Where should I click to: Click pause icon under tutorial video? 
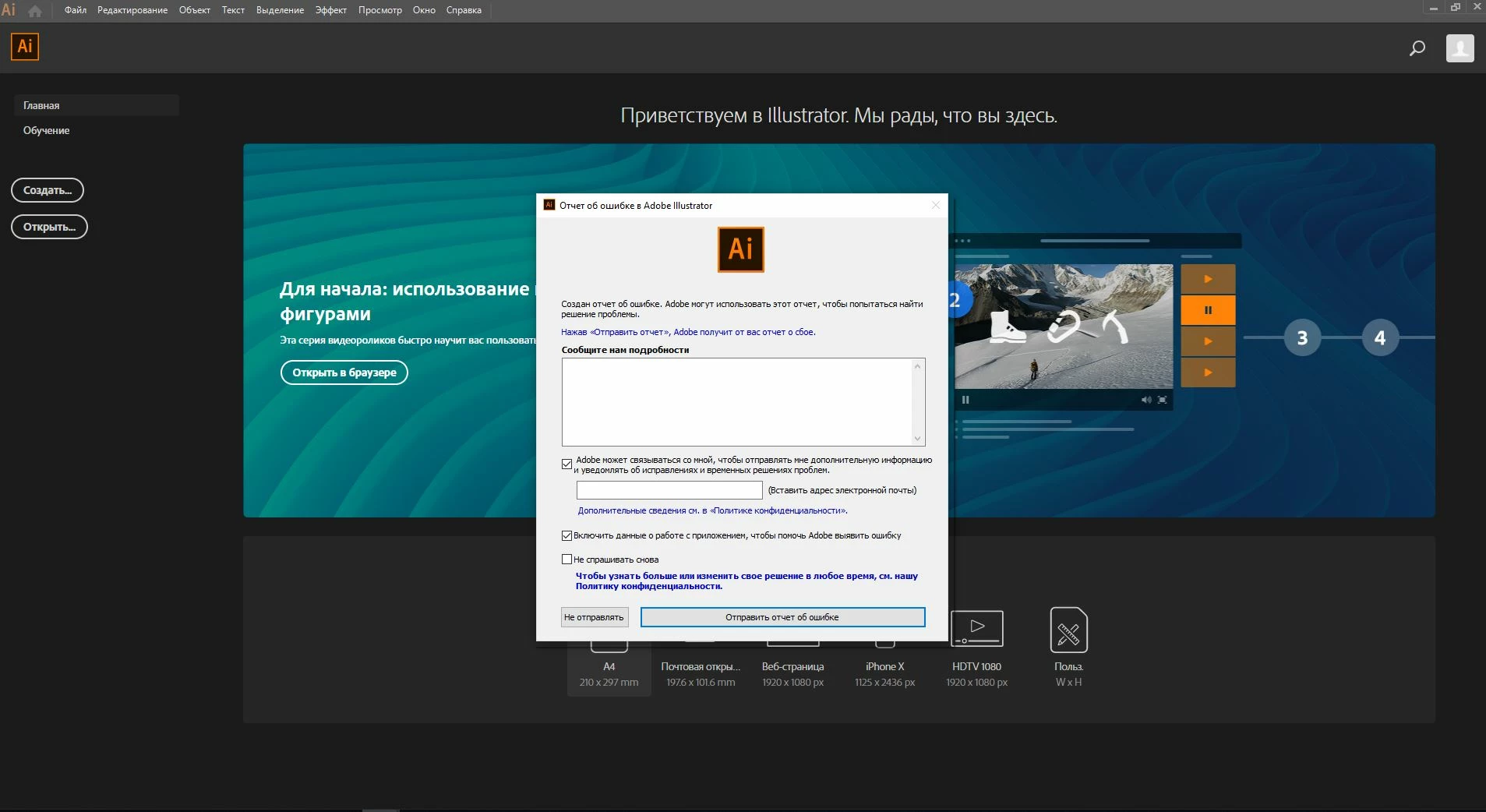(x=965, y=400)
